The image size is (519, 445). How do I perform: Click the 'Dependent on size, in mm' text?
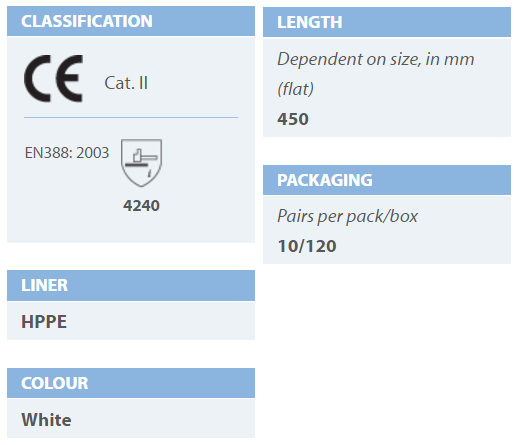(x=376, y=59)
